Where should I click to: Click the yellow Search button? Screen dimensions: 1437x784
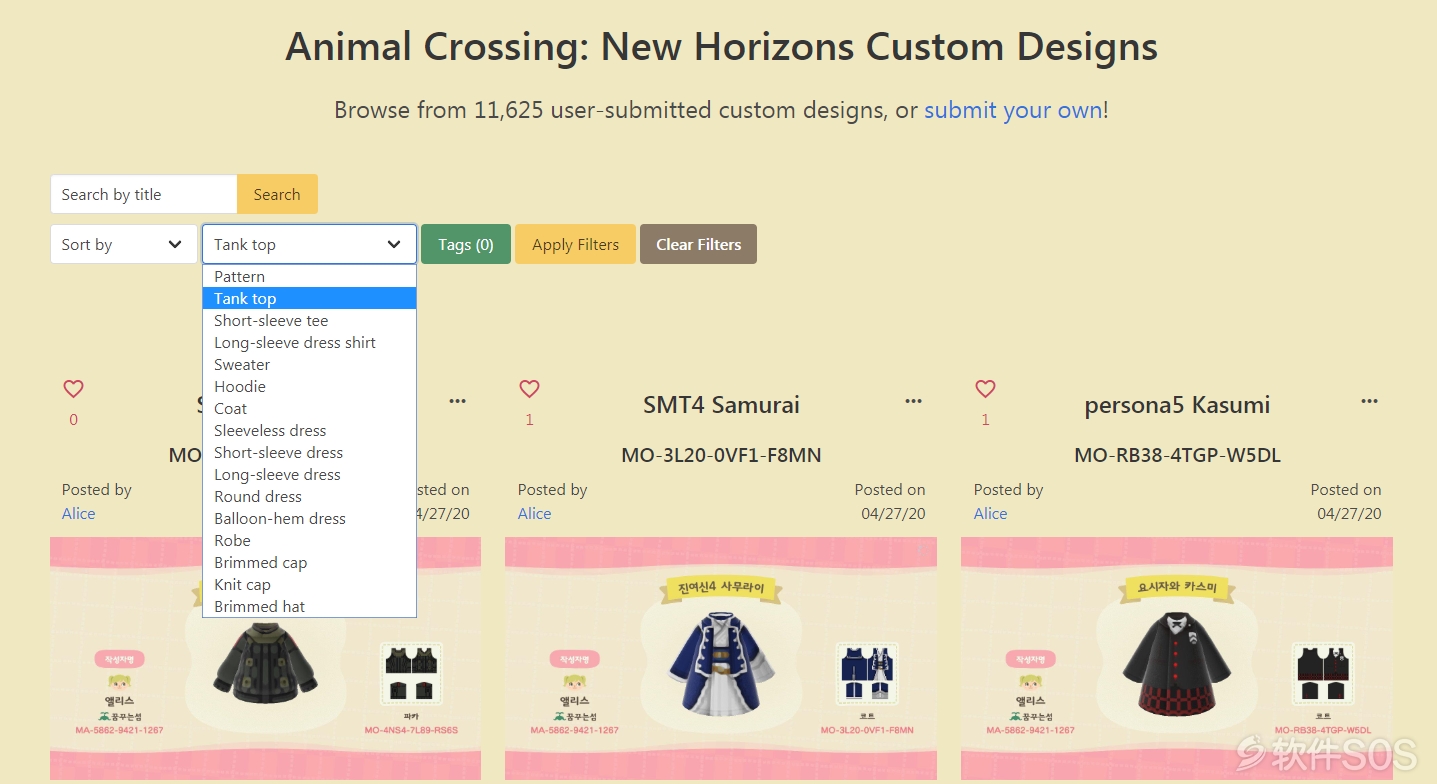pyautogui.click(x=277, y=194)
